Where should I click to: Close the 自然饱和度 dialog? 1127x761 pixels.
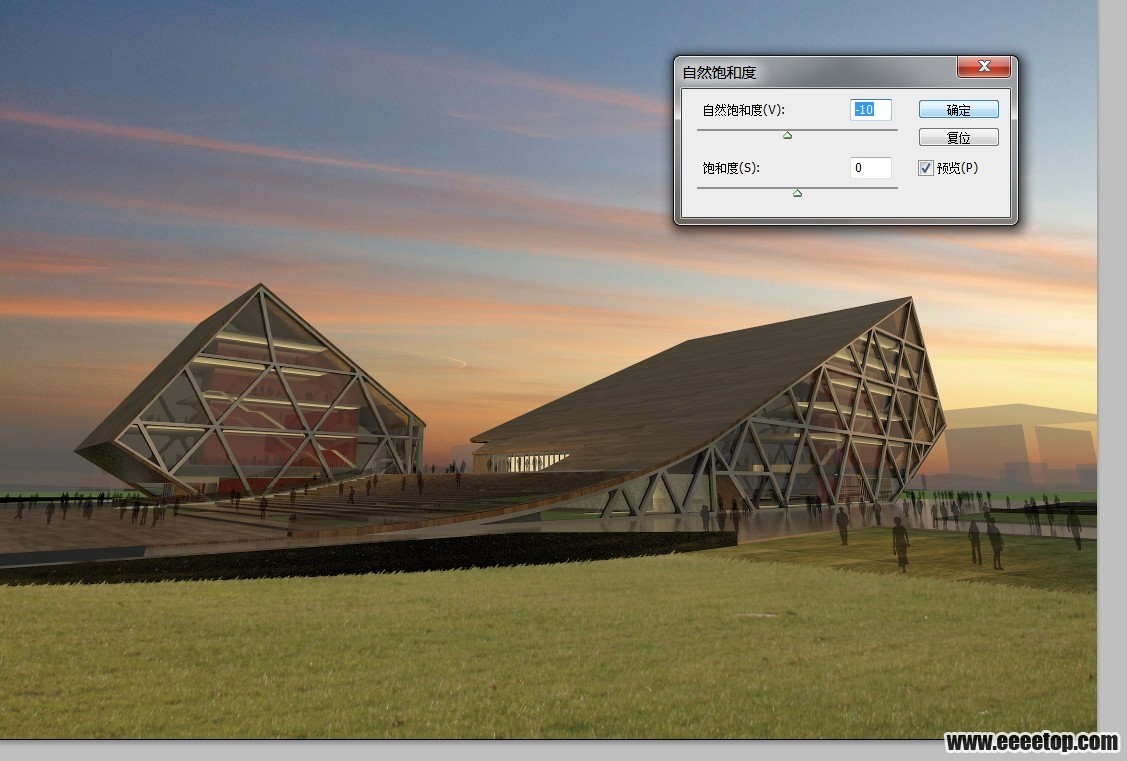(984, 67)
